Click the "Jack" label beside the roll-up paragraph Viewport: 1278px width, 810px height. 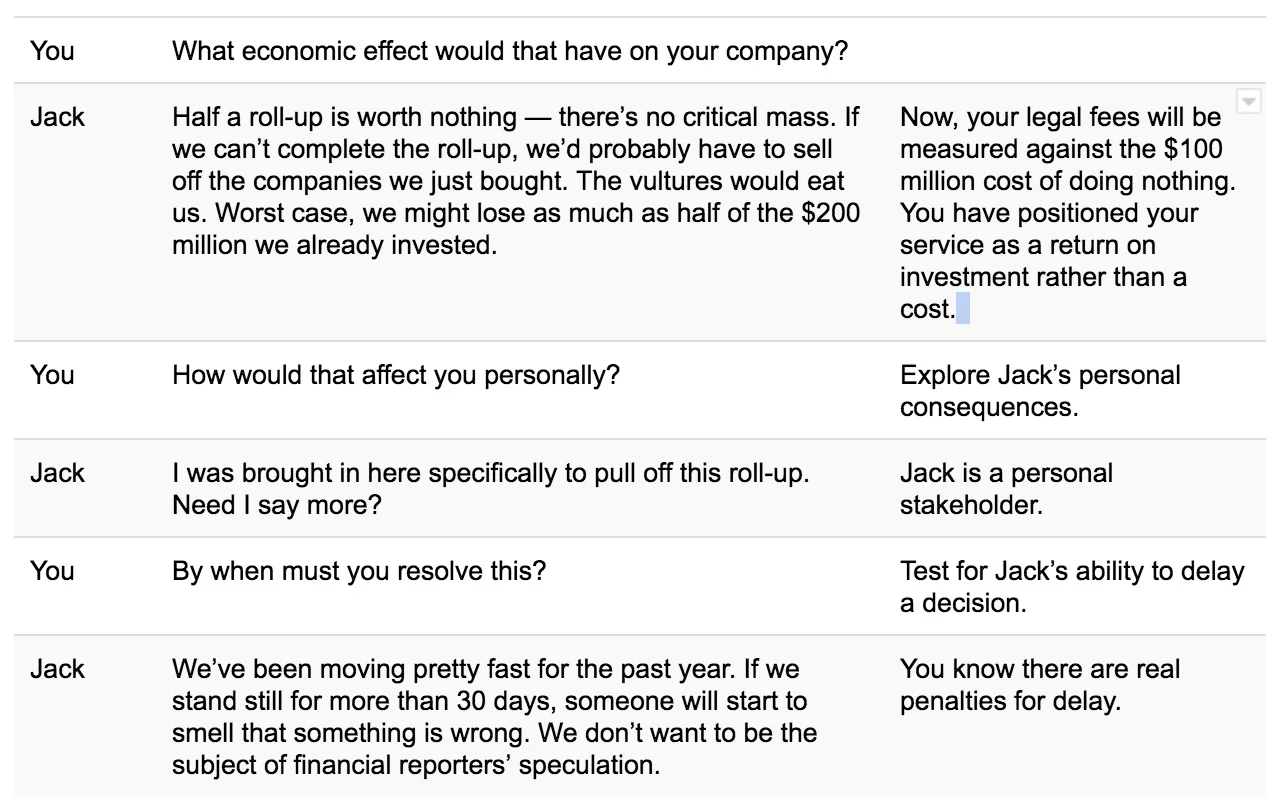pyautogui.click(x=57, y=117)
